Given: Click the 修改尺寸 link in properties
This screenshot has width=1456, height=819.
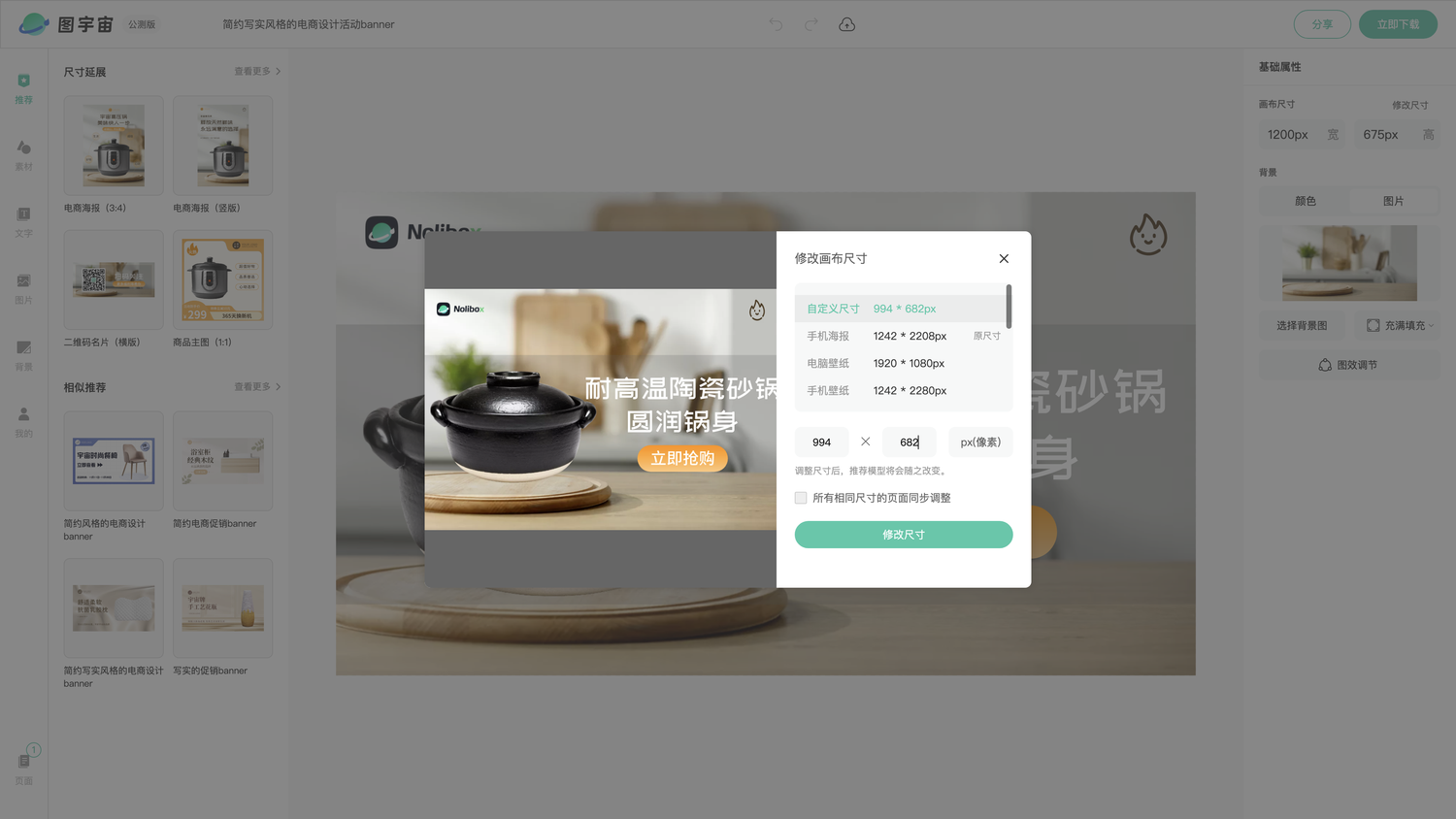Looking at the screenshot, I should point(1409,105).
